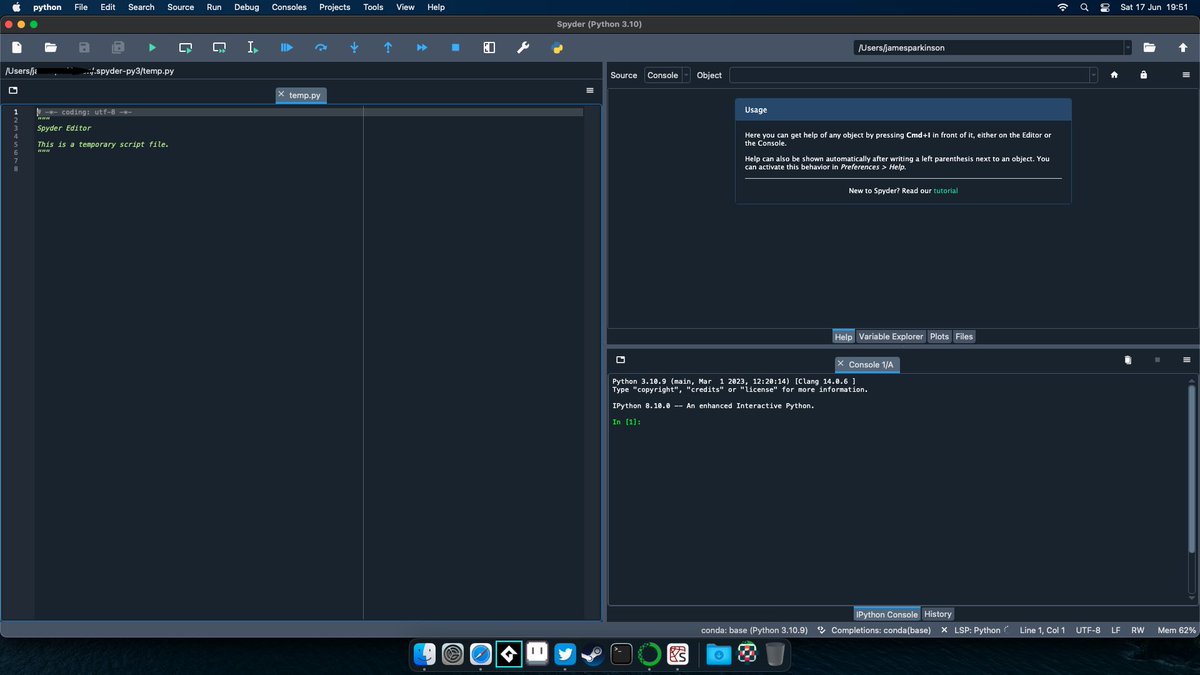Run current cell toolbar icon
This screenshot has height=675, width=1200.
click(x=185, y=47)
